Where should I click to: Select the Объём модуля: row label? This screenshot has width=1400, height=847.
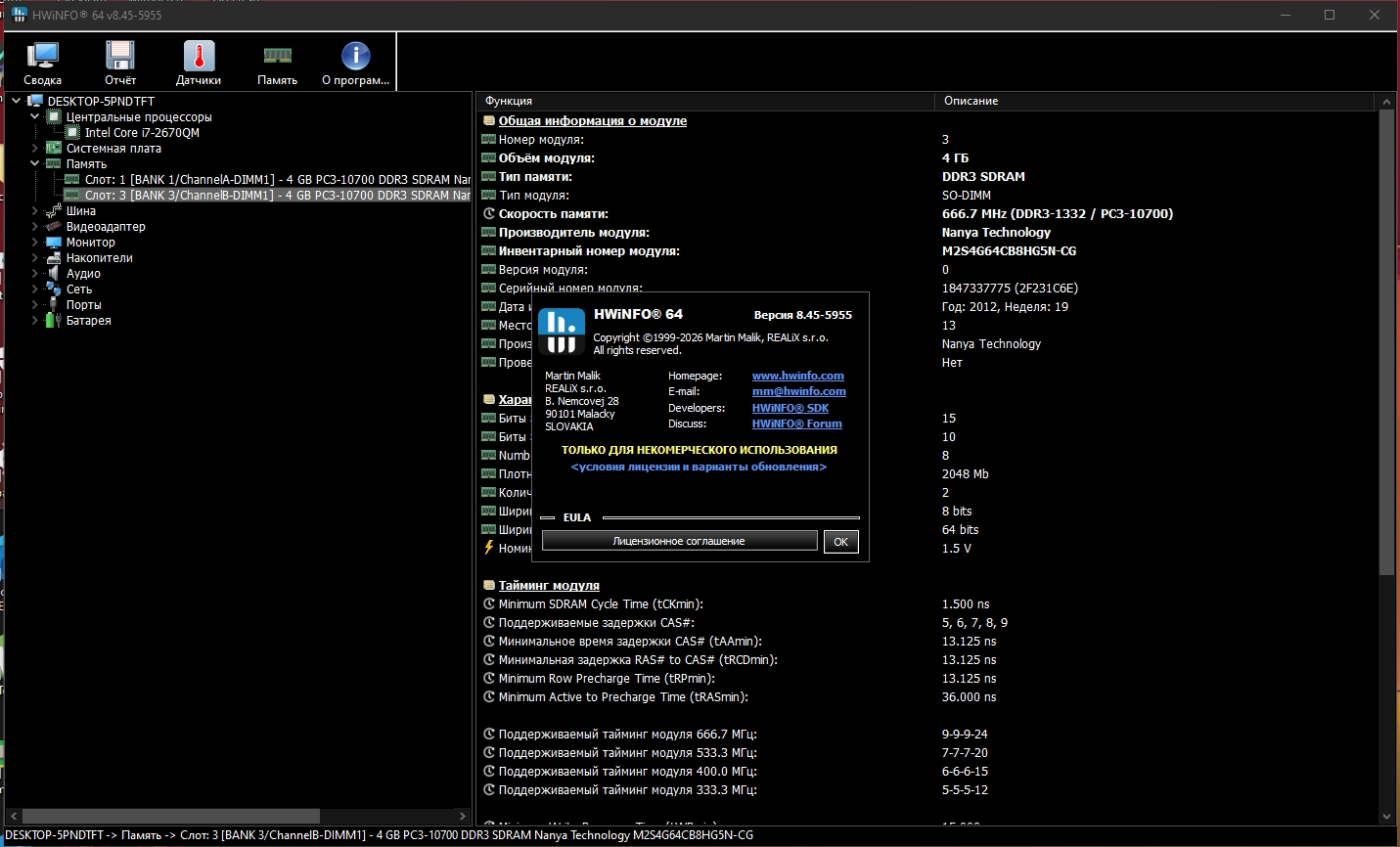(547, 158)
